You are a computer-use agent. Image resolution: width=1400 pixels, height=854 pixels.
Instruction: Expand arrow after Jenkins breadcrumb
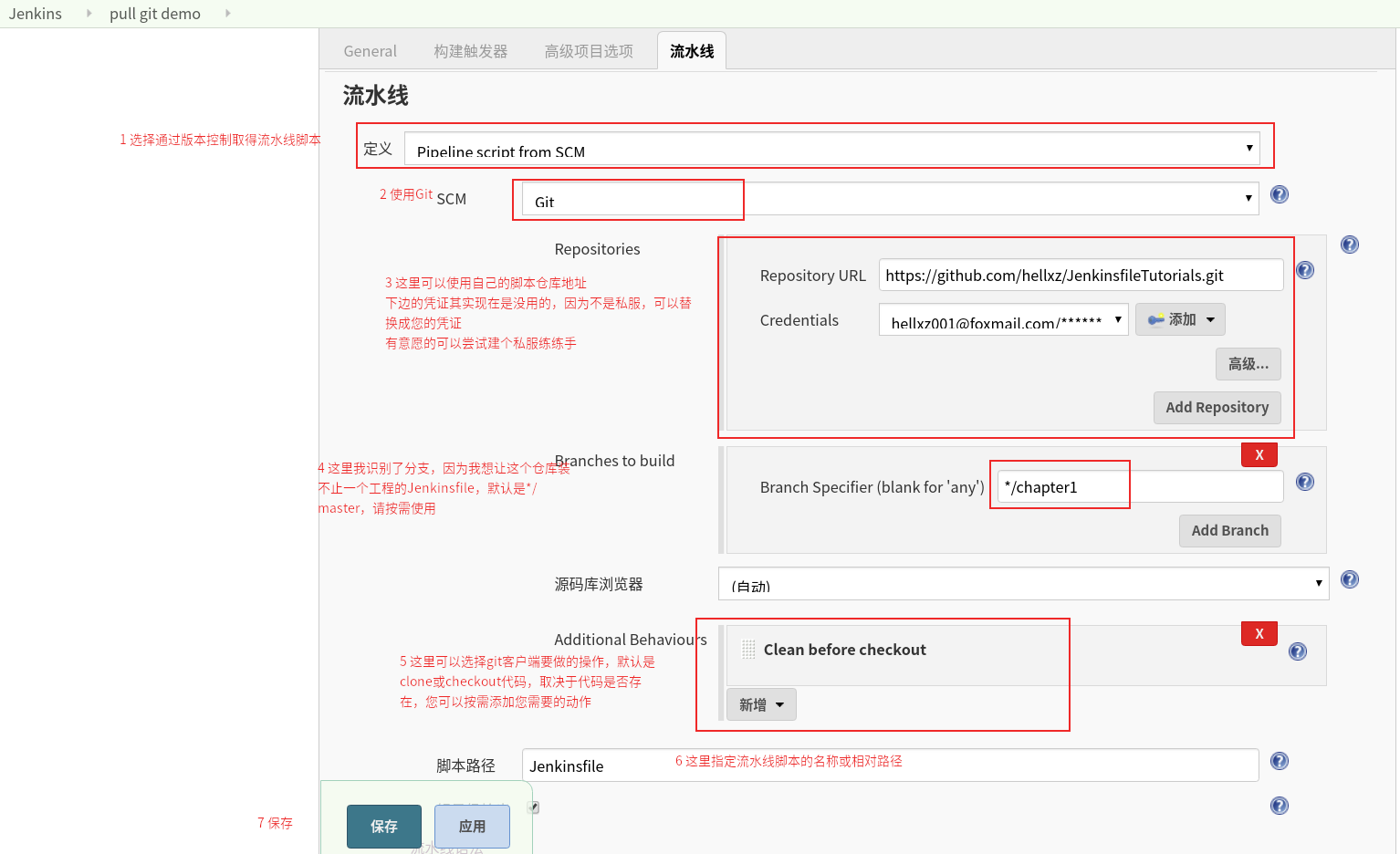pyautogui.click(x=89, y=14)
